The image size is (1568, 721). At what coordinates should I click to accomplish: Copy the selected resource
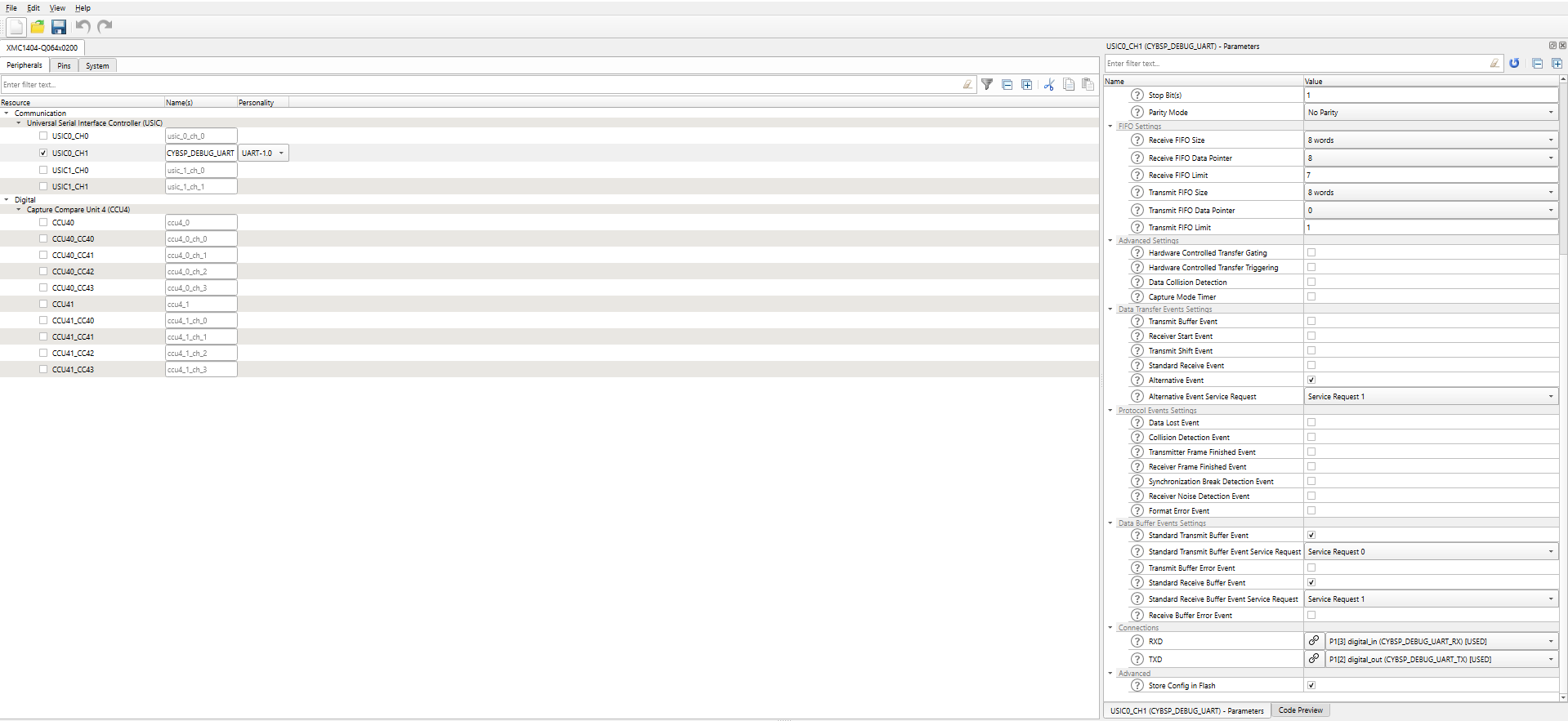[1069, 84]
